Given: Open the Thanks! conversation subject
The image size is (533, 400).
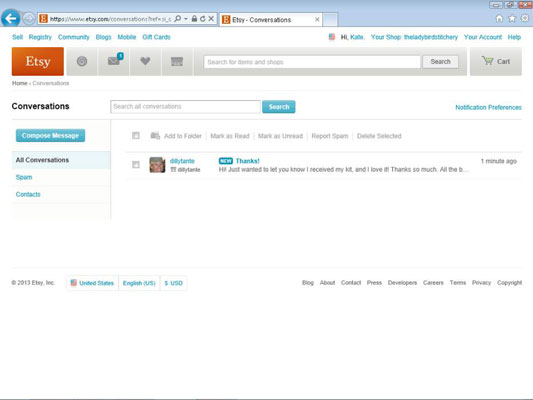Looking at the screenshot, I should [247, 161].
